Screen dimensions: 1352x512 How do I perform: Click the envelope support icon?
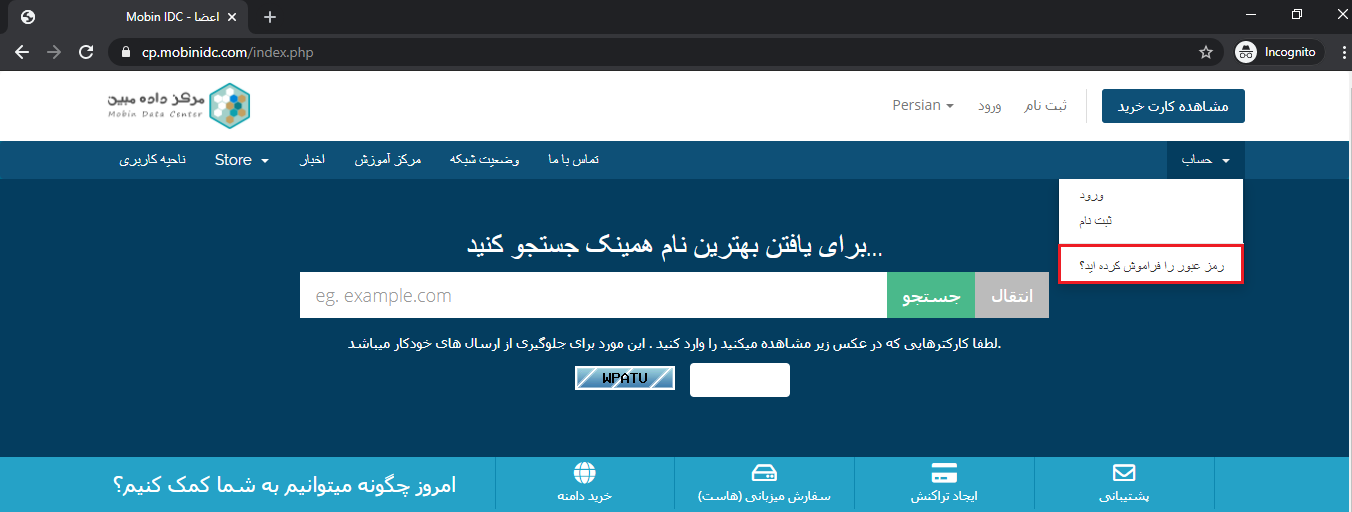click(1124, 473)
